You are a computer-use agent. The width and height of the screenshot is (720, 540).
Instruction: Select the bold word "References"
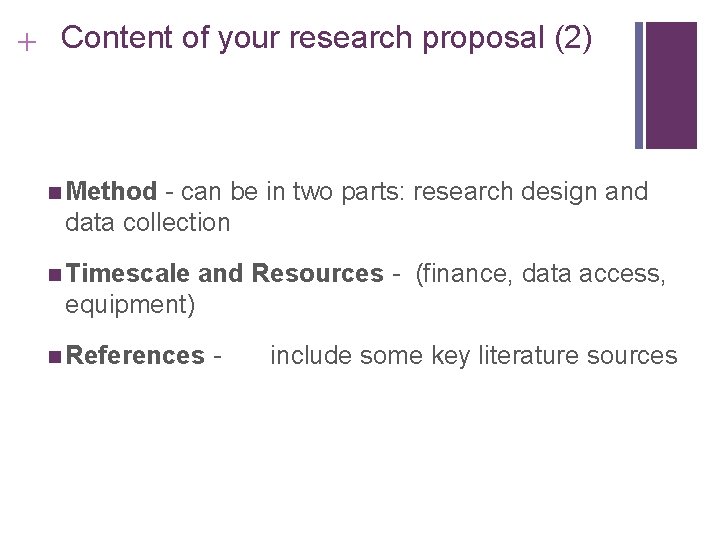(136, 355)
